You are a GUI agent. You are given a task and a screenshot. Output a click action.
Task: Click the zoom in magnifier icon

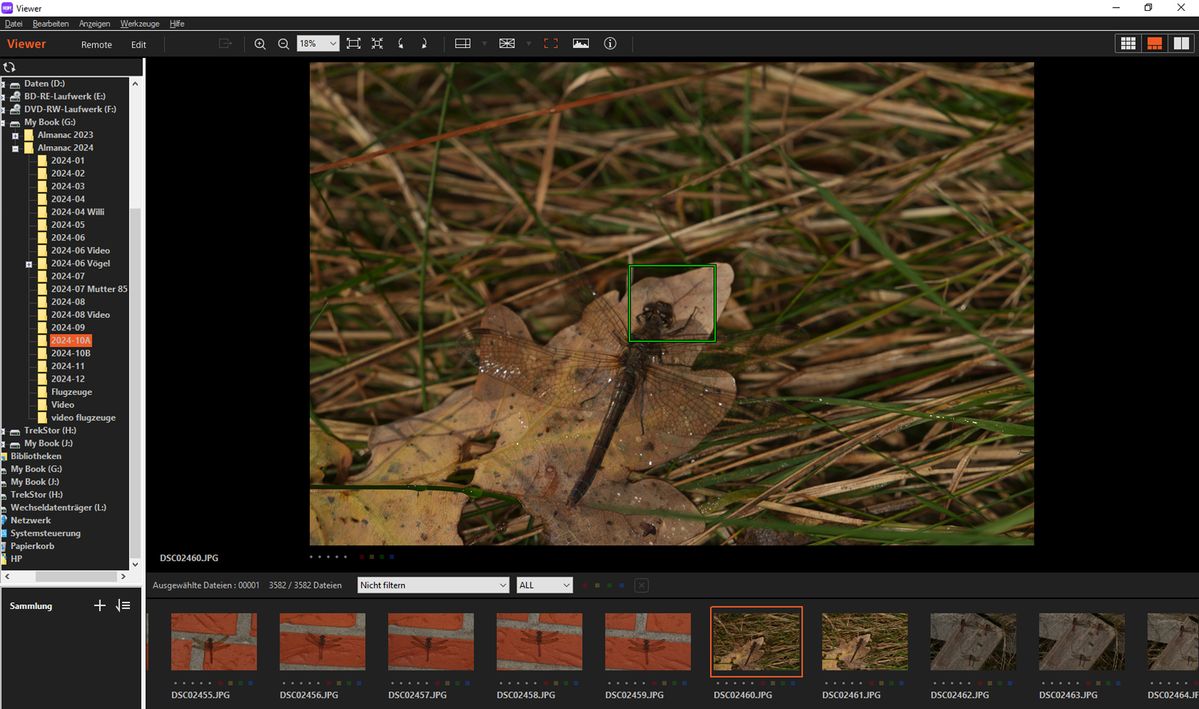point(260,44)
